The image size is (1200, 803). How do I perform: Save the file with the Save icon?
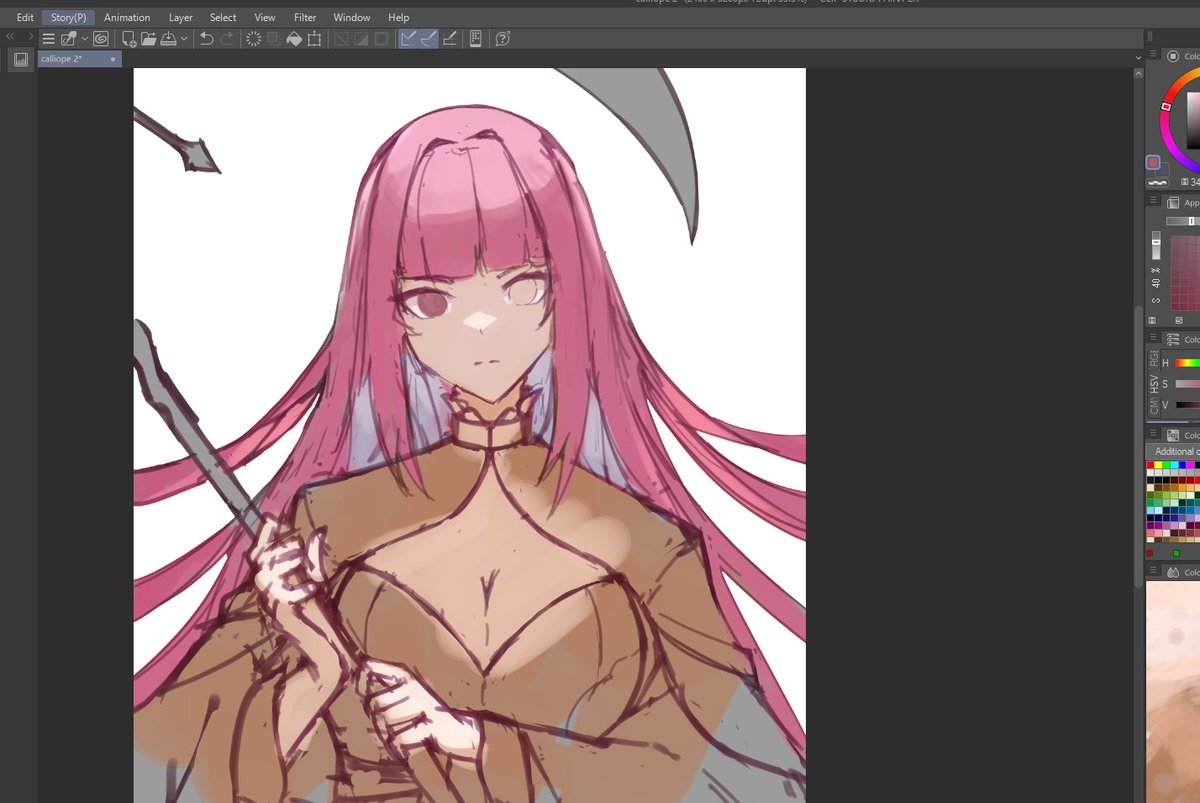click(x=168, y=39)
